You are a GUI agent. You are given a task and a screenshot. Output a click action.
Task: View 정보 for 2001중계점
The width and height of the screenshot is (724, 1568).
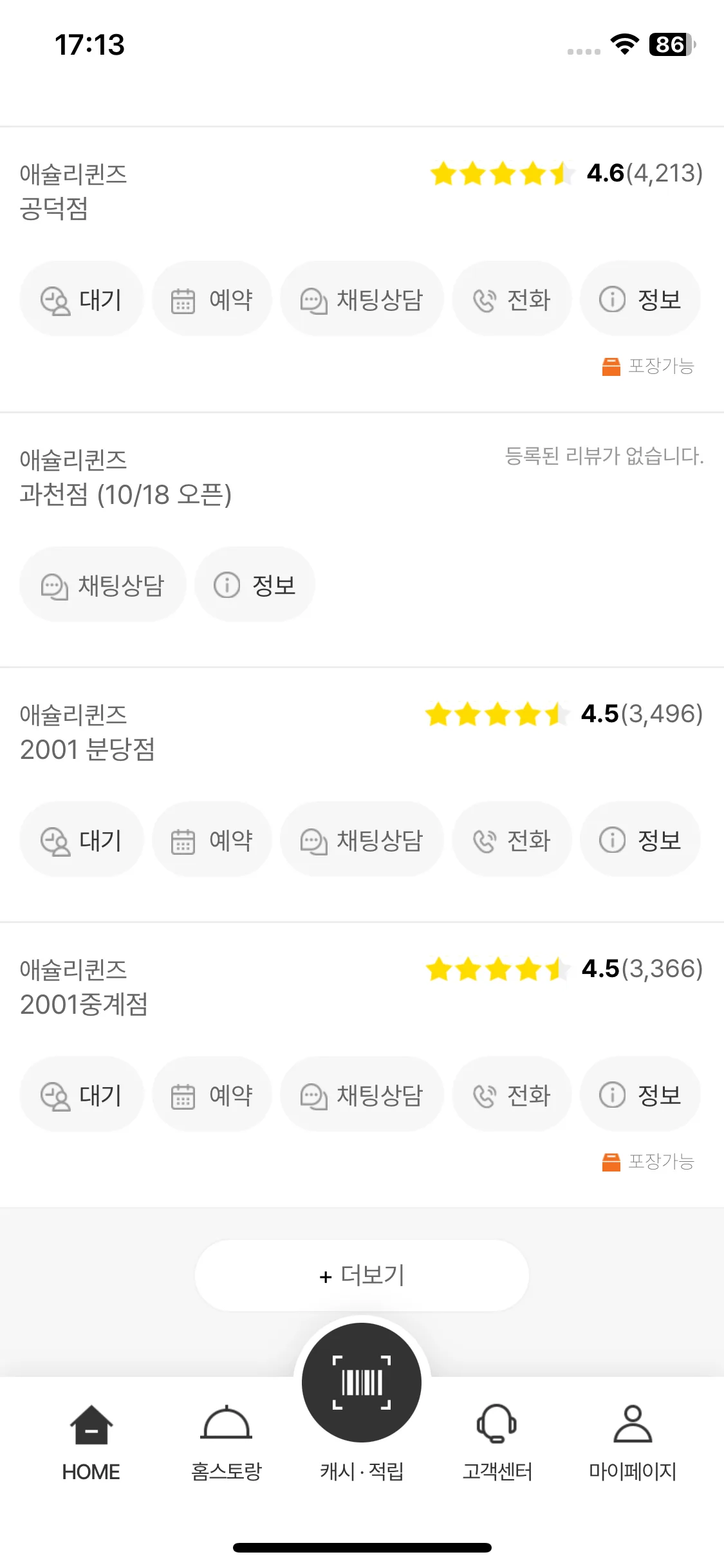[640, 1094]
